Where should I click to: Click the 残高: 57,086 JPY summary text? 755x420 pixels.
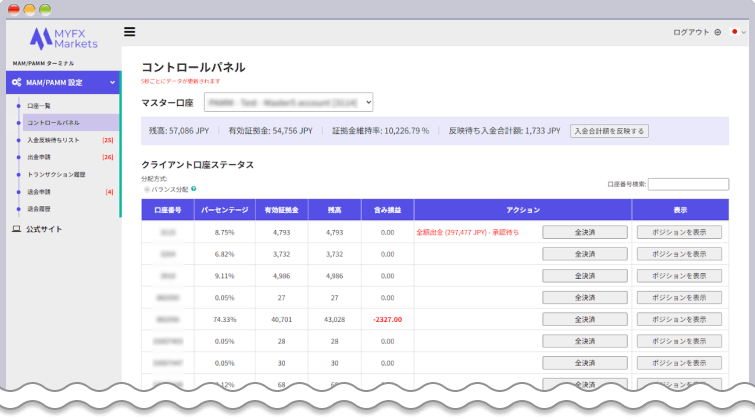pyautogui.click(x=179, y=131)
